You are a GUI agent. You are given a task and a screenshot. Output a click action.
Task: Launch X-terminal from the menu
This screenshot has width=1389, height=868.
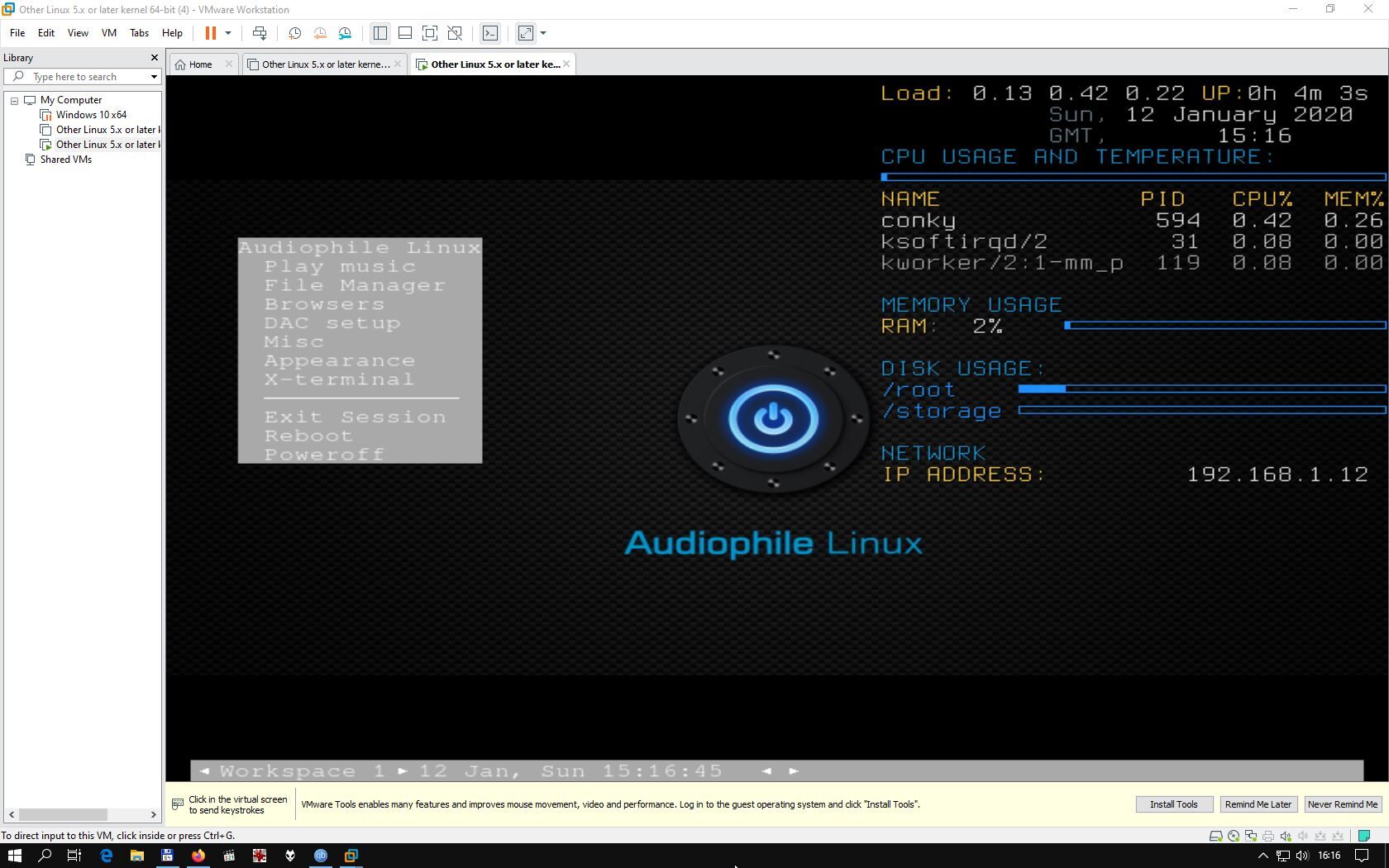339,380
